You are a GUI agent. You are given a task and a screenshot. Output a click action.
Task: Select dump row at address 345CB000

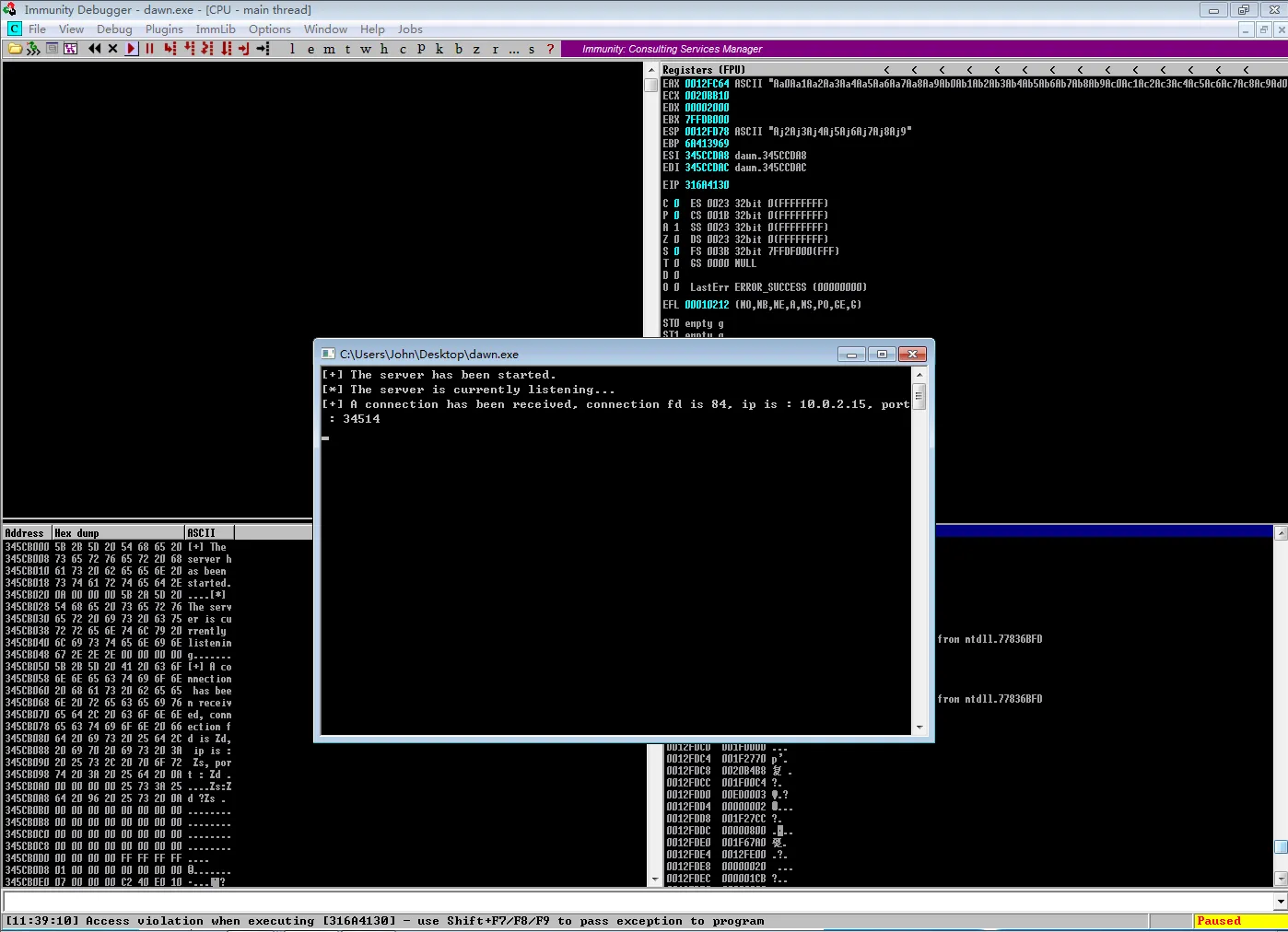(118, 547)
